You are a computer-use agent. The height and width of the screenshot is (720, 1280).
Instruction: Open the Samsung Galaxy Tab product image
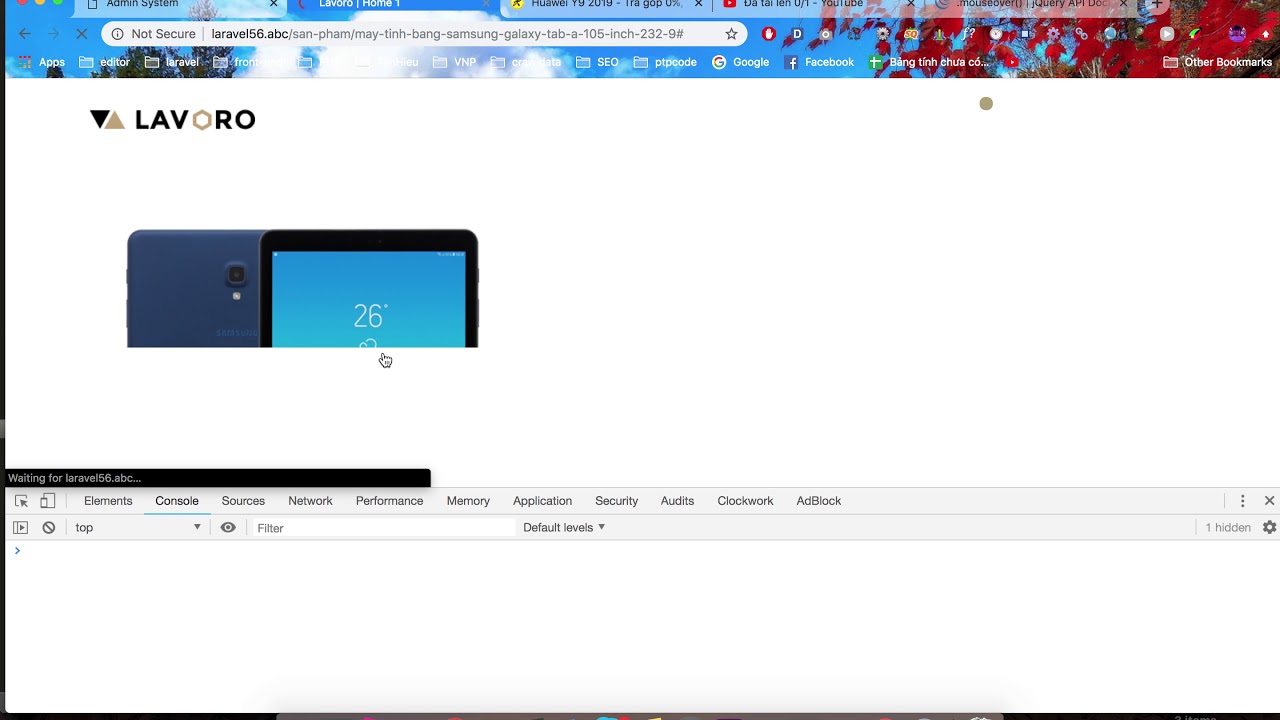pos(302,288)
